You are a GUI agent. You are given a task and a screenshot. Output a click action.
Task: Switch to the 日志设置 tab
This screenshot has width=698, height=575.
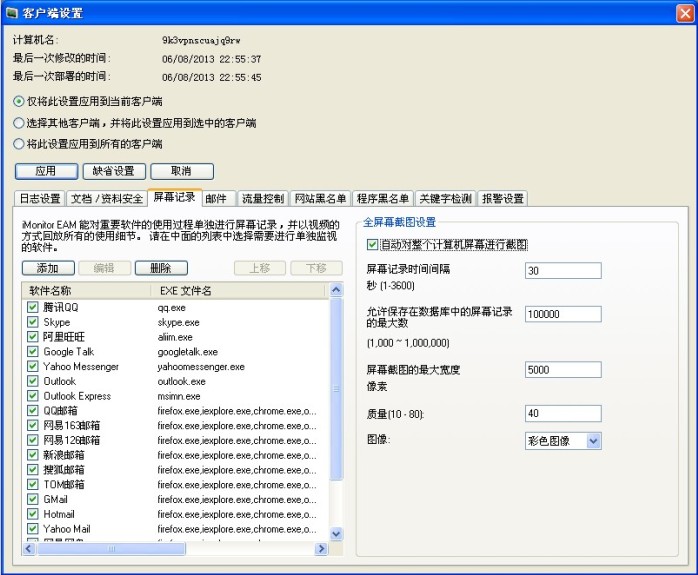(40, 198)
